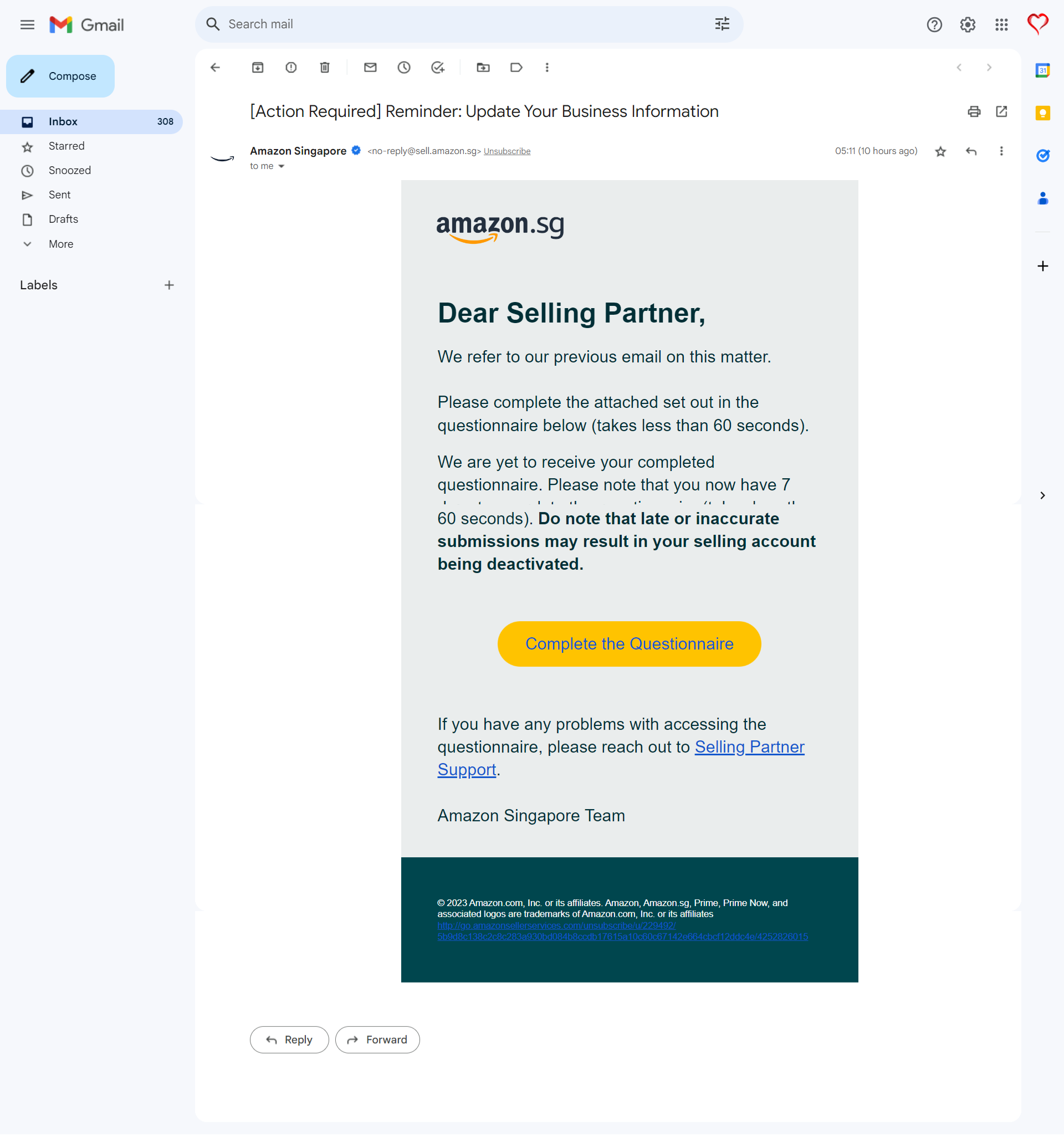Image resolution: width=1064 pixels, height=1146 pixels.
Task: Open Google Calendar side panel icon
Action: [x=1042, y=70]
